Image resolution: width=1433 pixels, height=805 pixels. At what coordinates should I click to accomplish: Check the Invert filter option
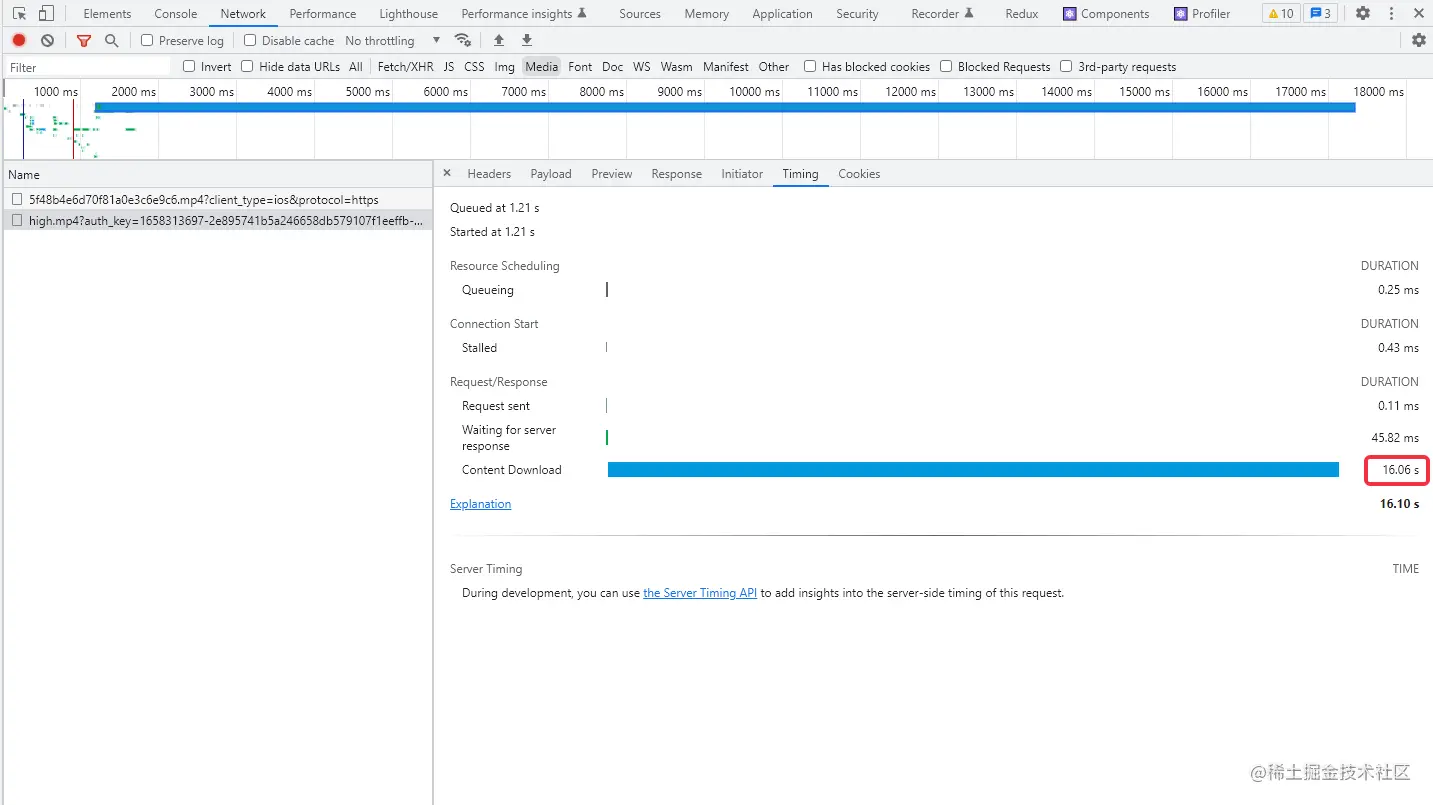pyautogui.click(x=189, y=66)
